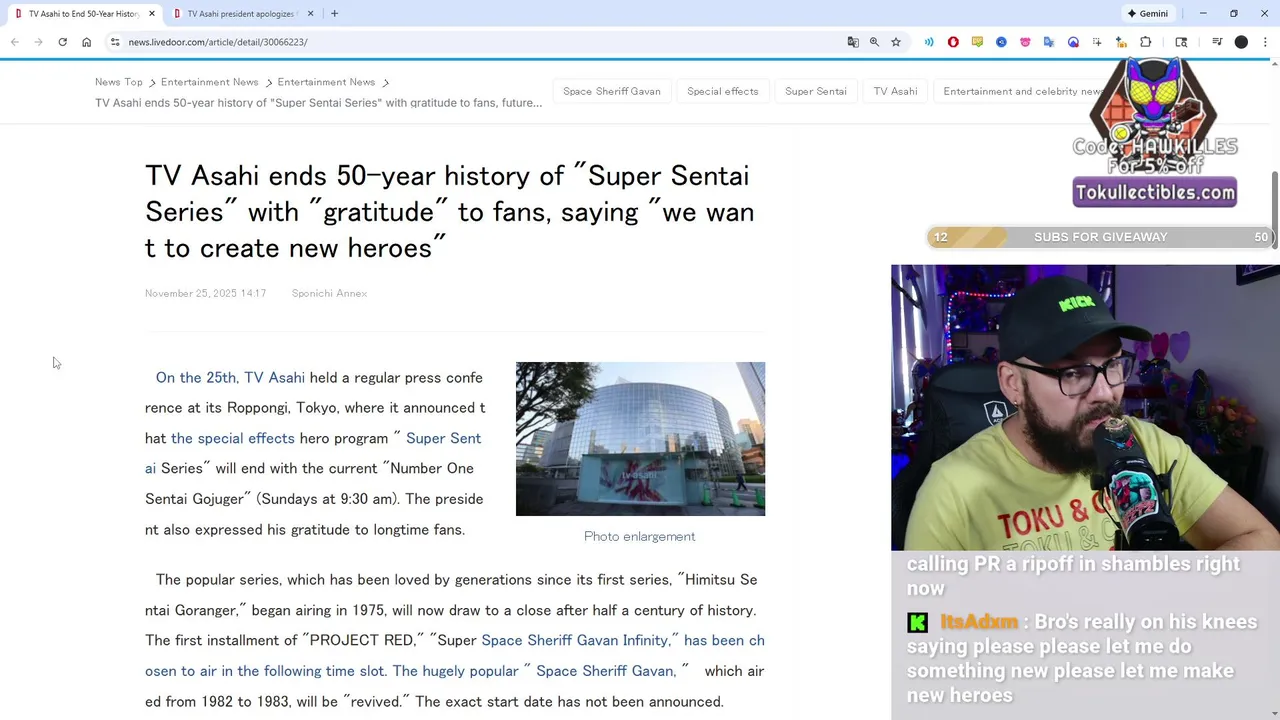Open the blue translate document extension
The height and width of the screenshot is (720, 1280).
1049,42
